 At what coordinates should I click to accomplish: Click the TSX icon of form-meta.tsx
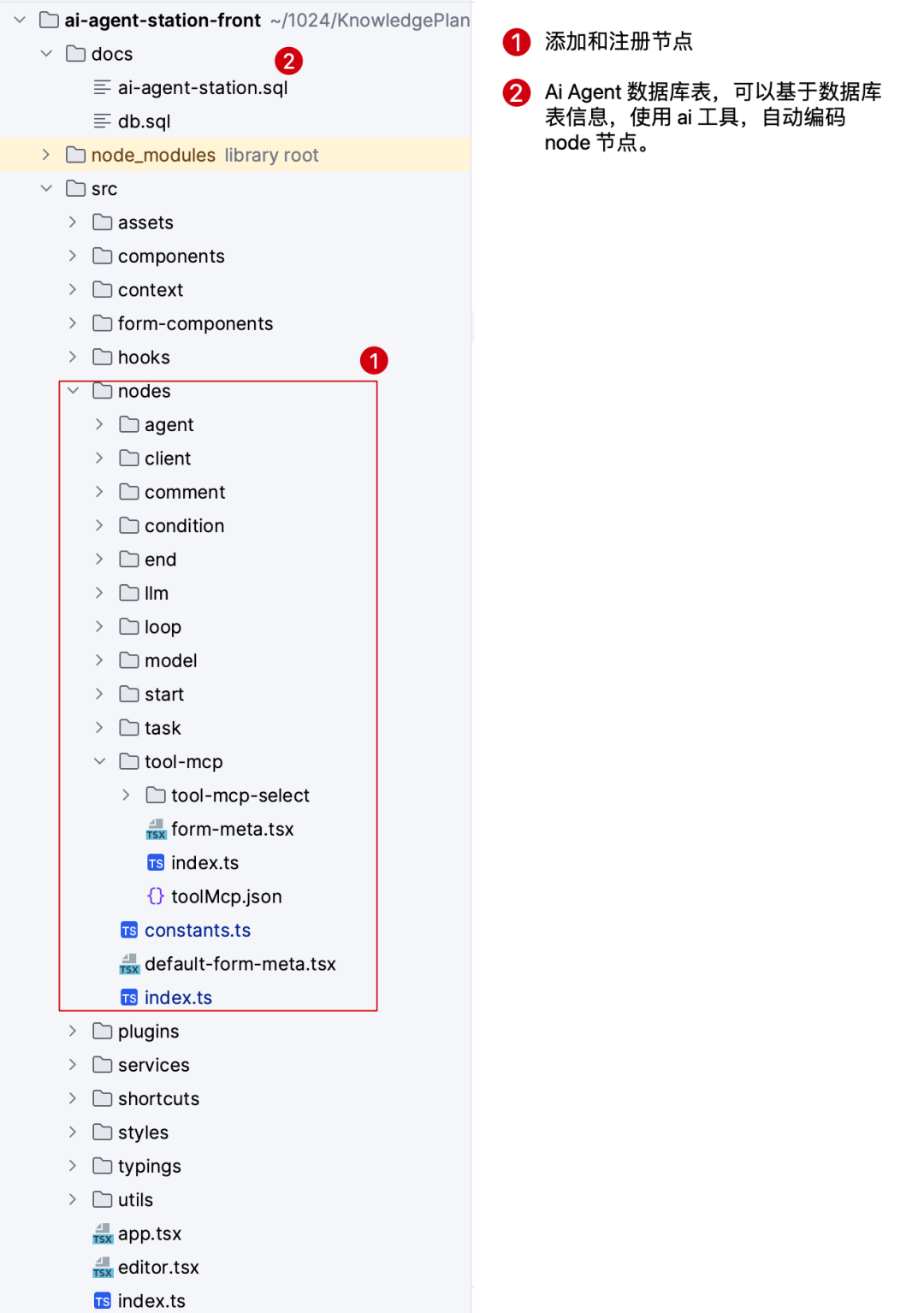click(156, 829)
